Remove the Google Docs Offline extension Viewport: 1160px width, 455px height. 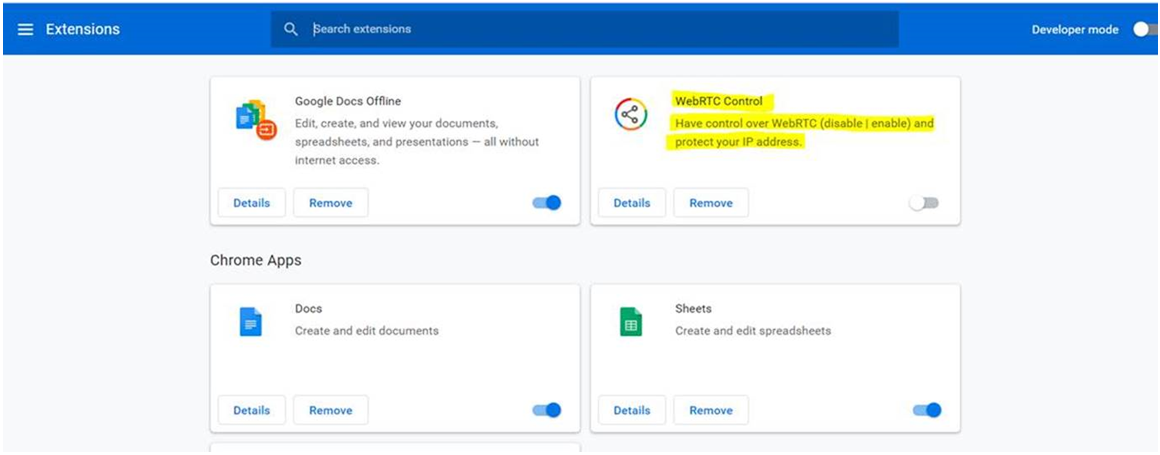(x=331, y=203)
